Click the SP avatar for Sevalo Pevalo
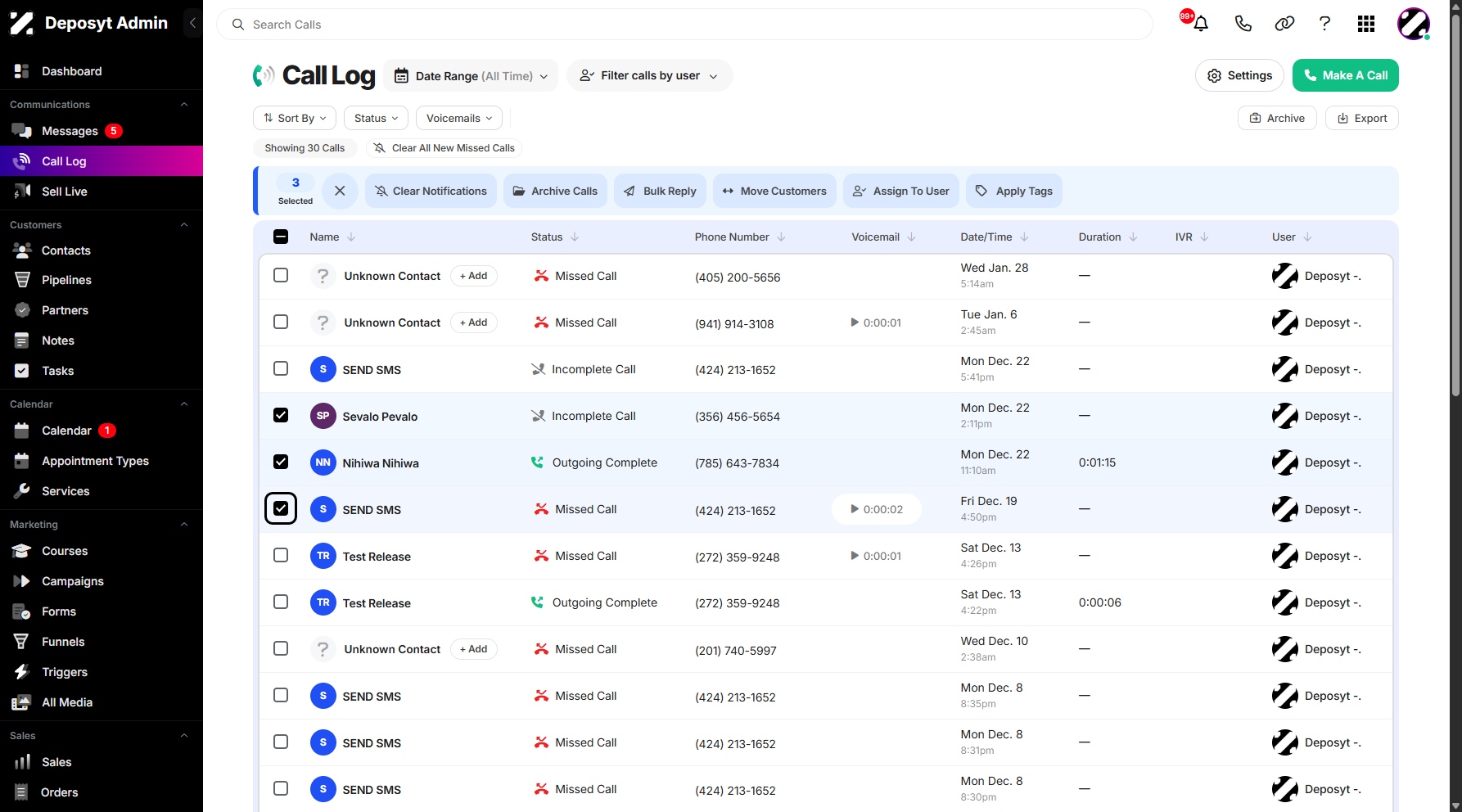This screenshot has width=1462, height=812. point(323,416)
